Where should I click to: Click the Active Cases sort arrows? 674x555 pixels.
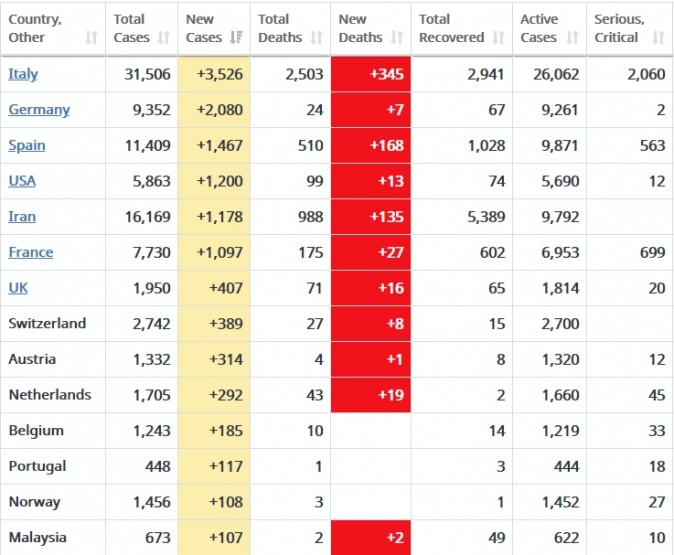point(571,38)
